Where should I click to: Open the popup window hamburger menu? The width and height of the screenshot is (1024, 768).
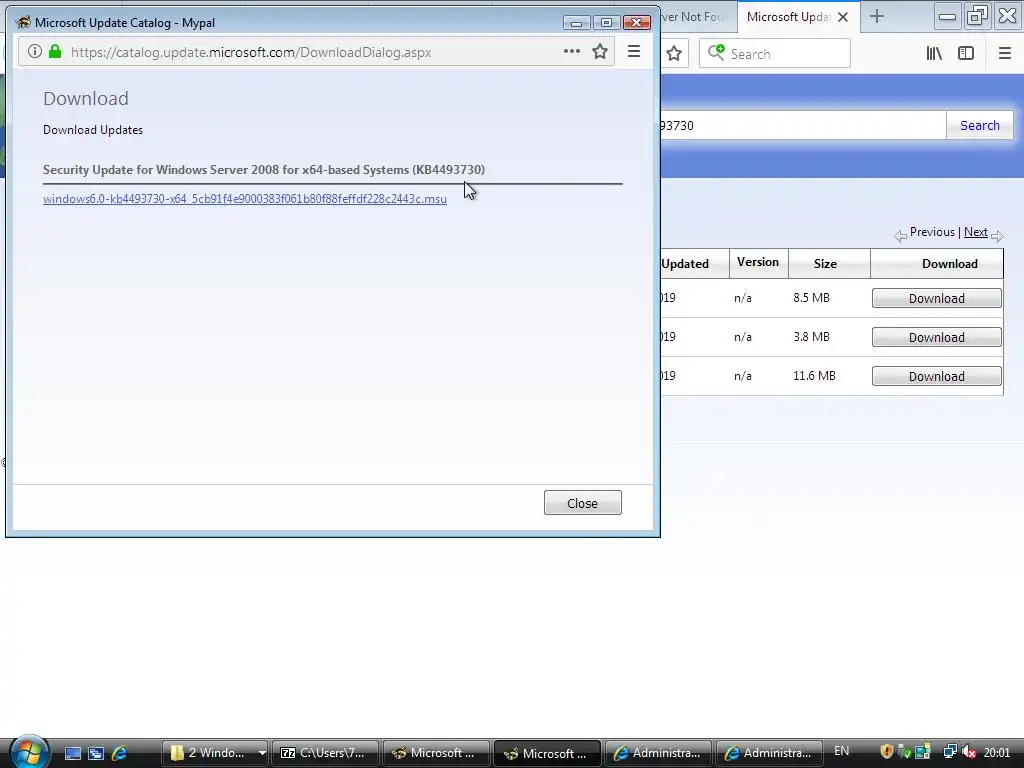pyautogui.click(x=633, y=51)
